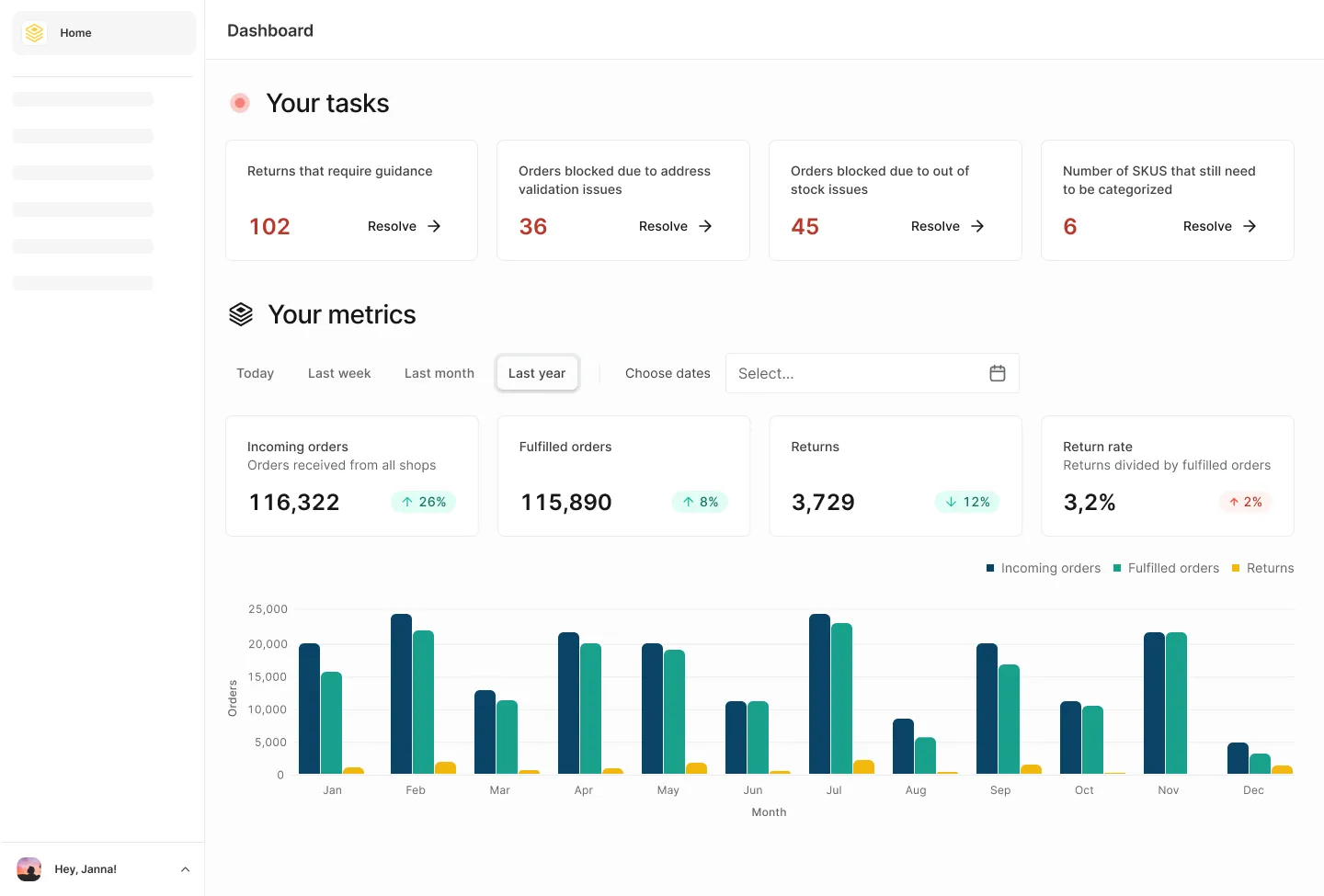The width and height of the screenshot is (1324, 896).
Task: Open the Select... date range picker
Action: point(855,373)
